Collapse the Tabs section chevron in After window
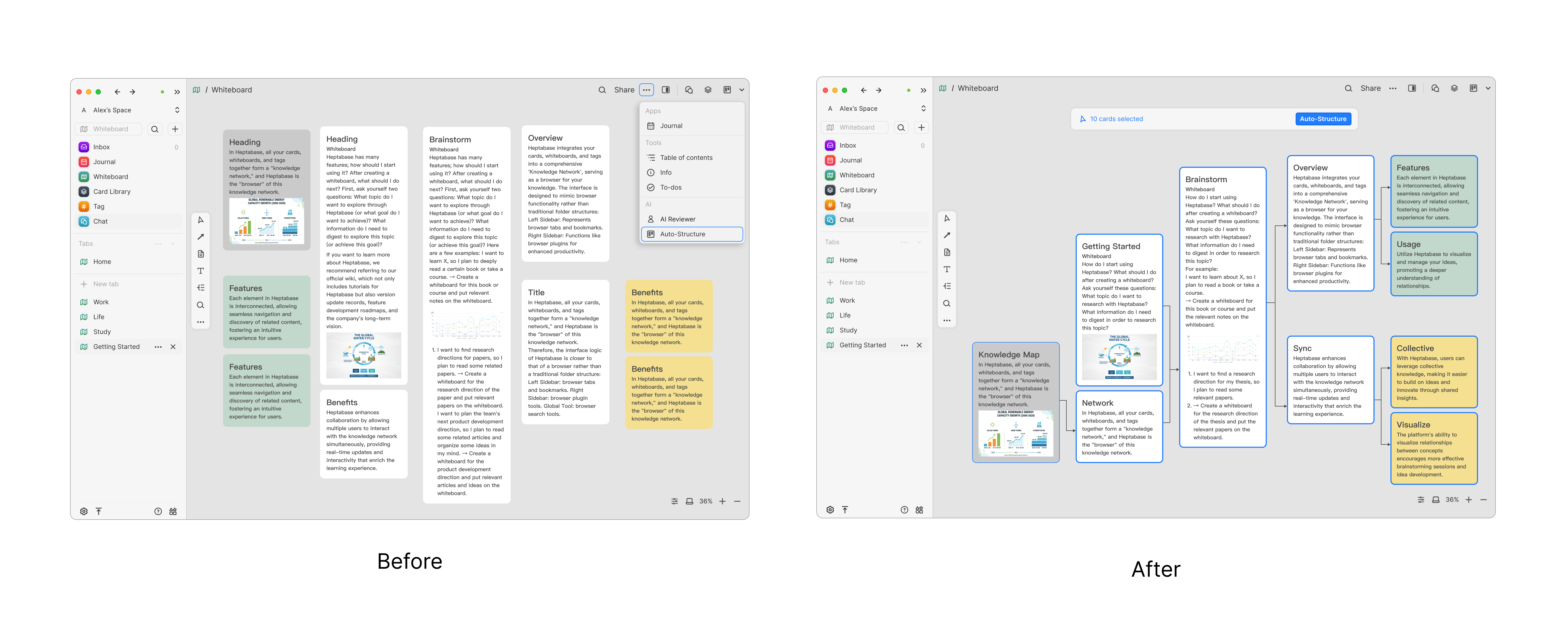This screenshot has height=625, width=1568. coord(919,242)
